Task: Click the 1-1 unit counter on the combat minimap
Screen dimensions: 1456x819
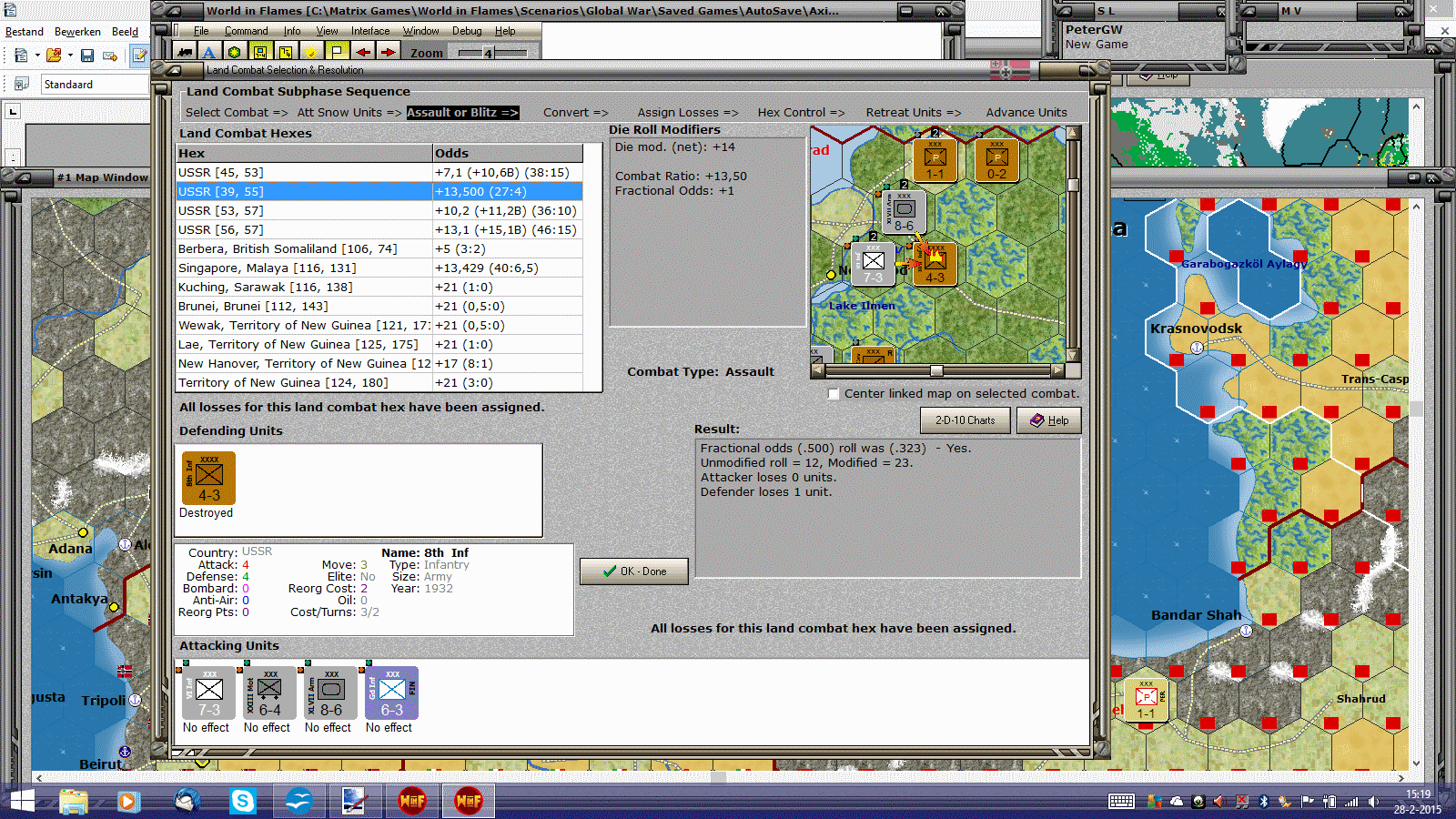Action: tap(935, 160)
